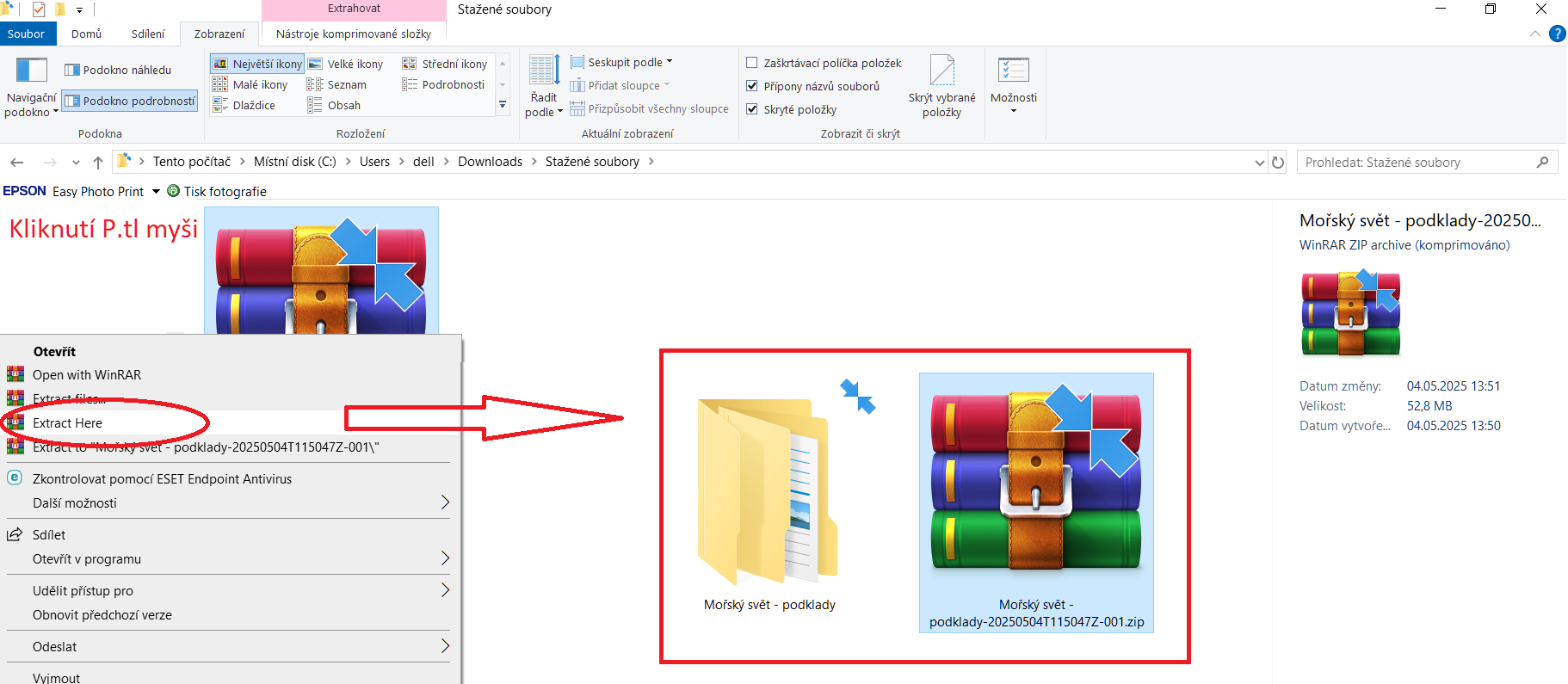Collapse the ribbon with the chevron
The image size is (1568, 684).
pos(1535,34)
